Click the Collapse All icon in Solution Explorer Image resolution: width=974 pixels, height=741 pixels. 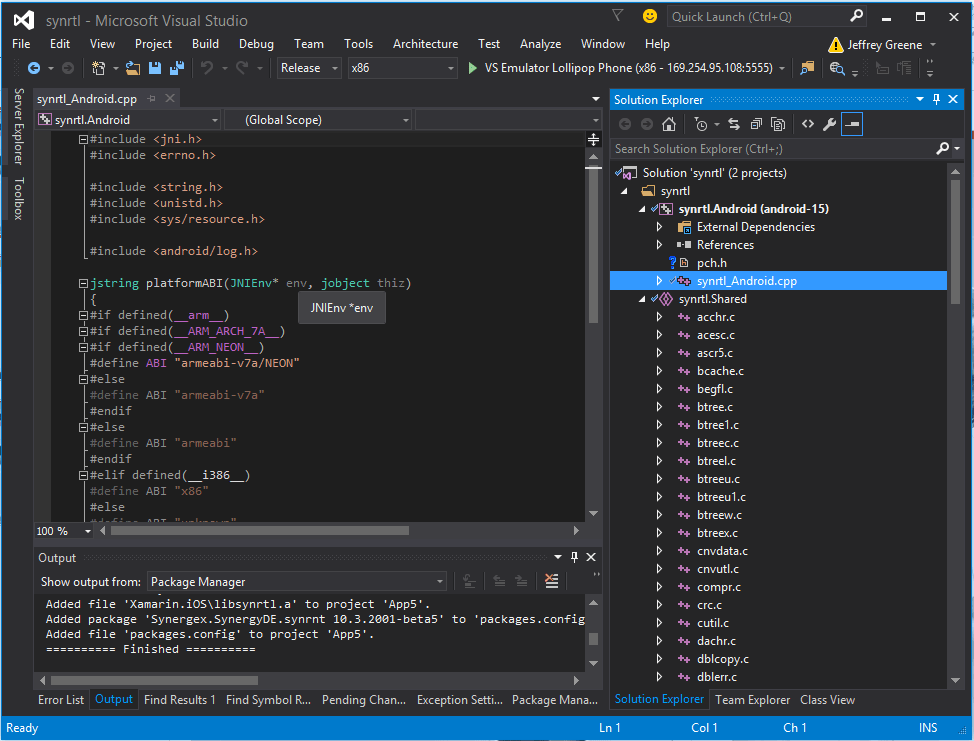(x=756, y=124)
